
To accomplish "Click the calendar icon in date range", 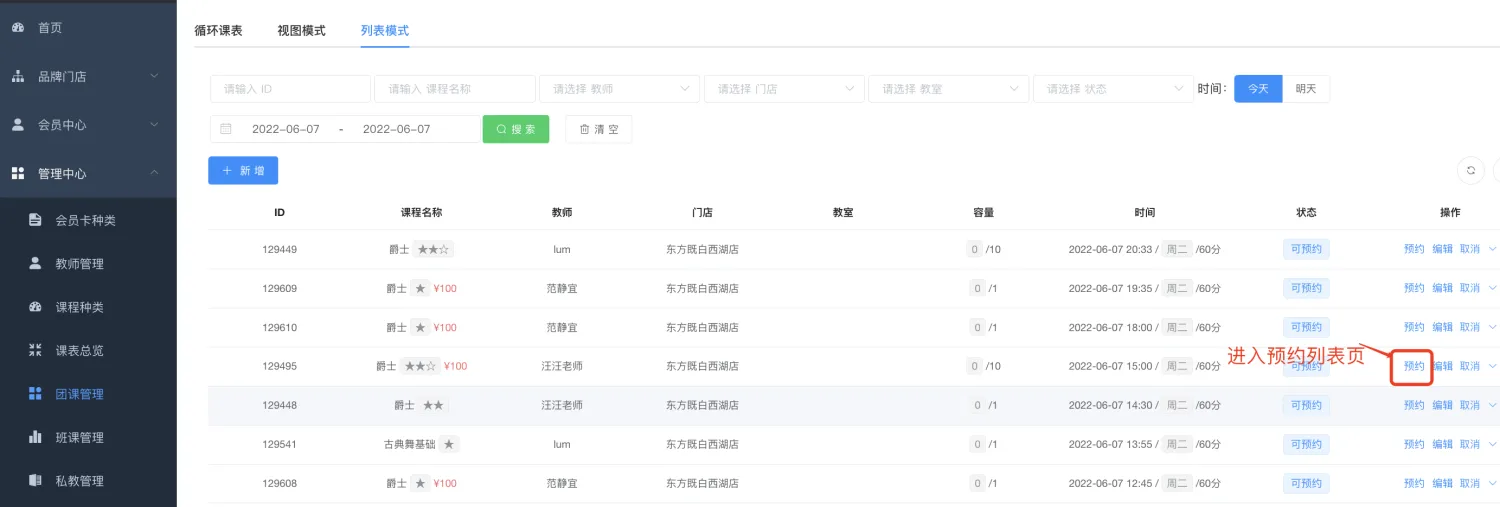I will [226, 129].
